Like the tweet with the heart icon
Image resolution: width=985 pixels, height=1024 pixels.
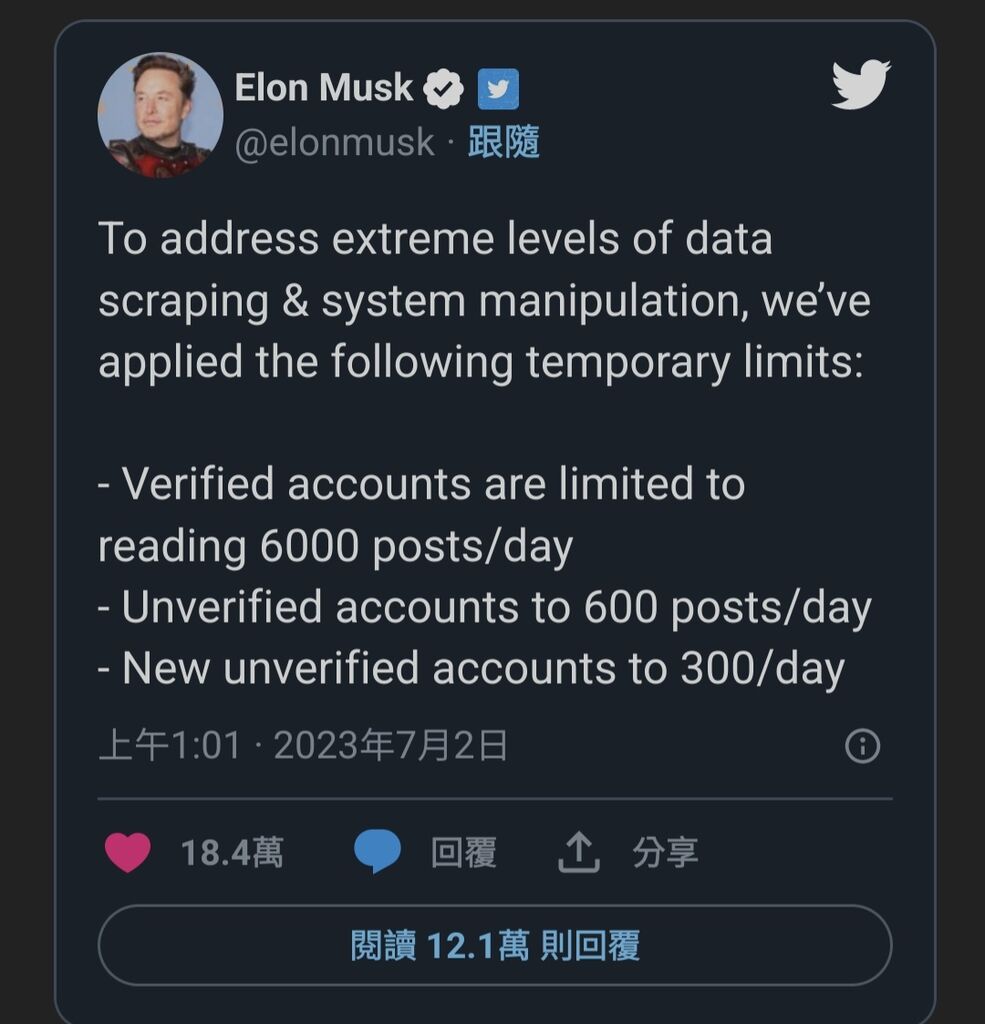click(128, 853)
